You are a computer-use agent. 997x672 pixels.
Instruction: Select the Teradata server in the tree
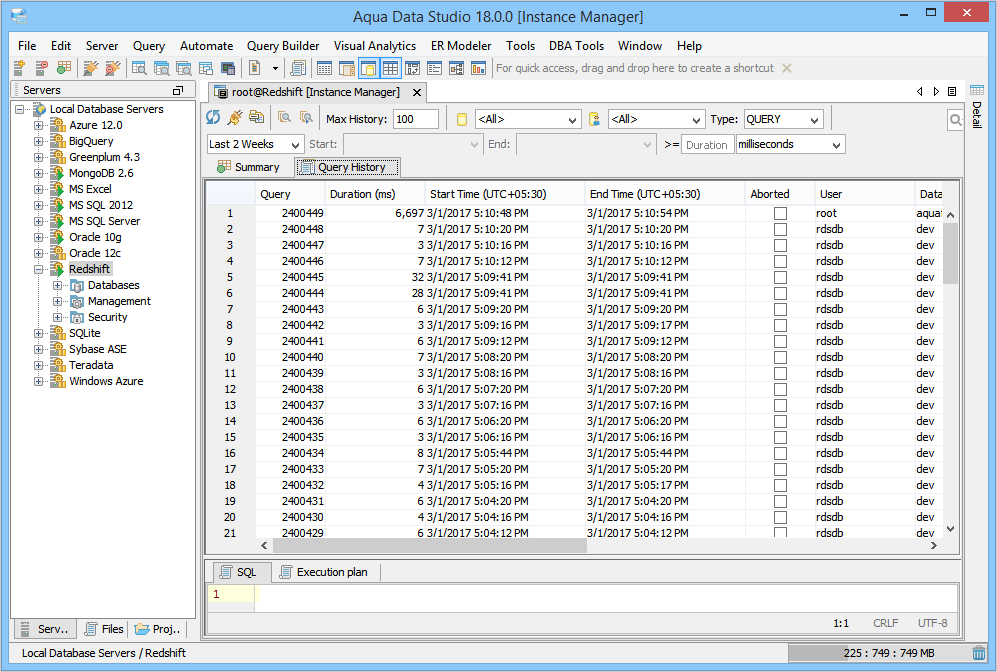click(x=91, y=365)
